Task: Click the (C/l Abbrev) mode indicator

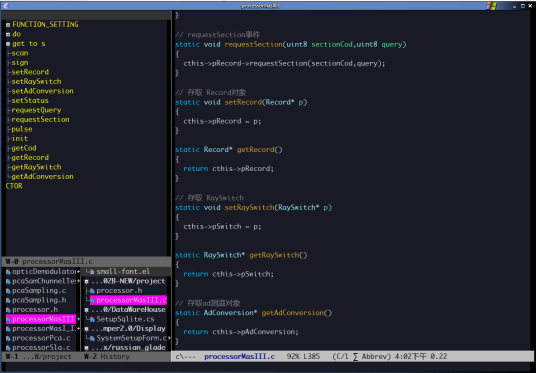Action: click(362, 357)
